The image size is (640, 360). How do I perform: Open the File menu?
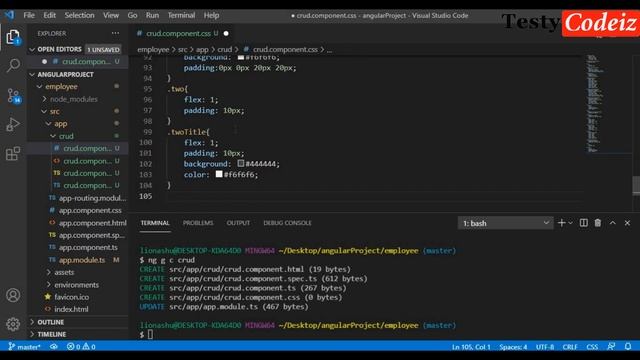pos(29,15)
